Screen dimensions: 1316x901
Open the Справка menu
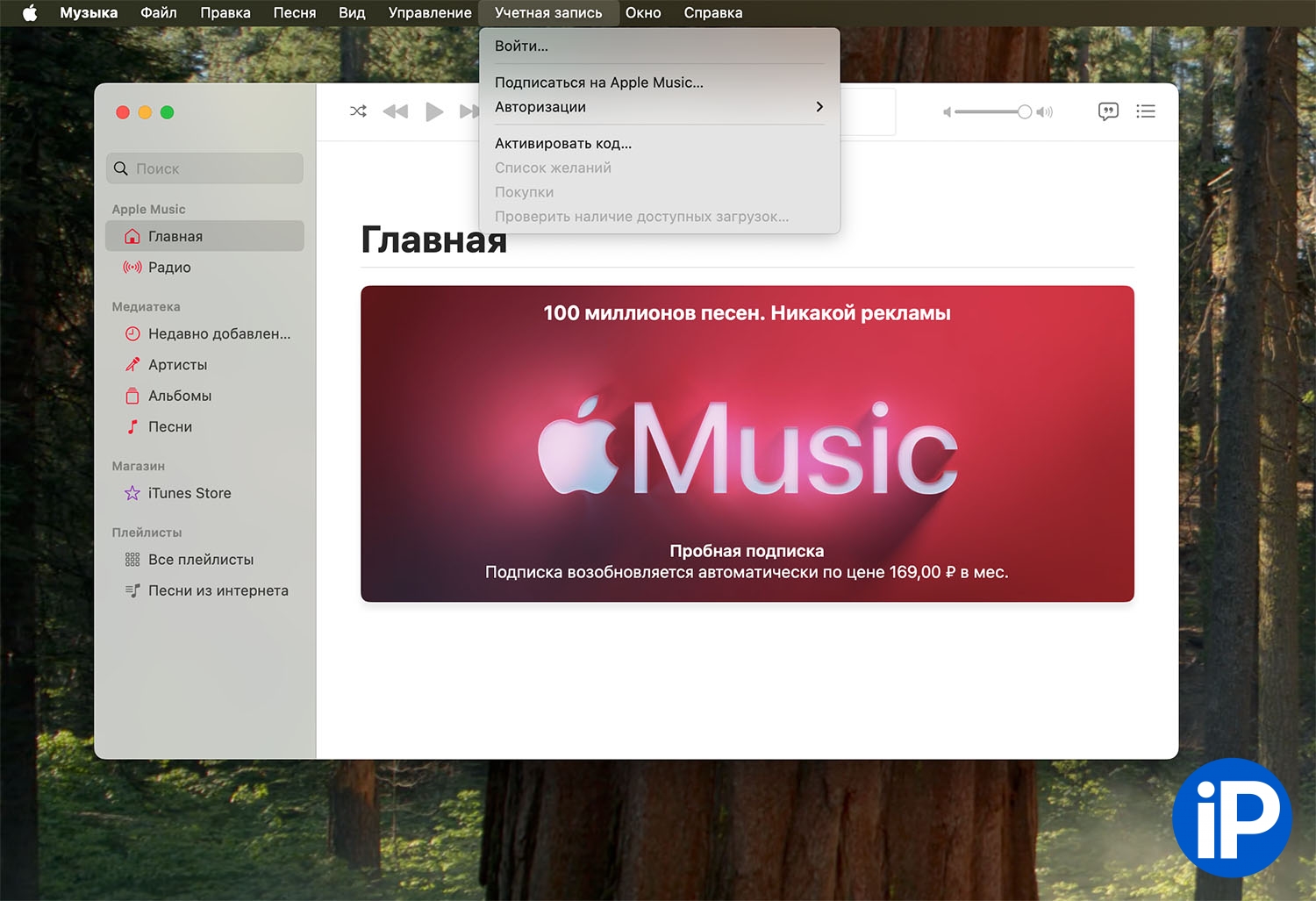(713, 13)
